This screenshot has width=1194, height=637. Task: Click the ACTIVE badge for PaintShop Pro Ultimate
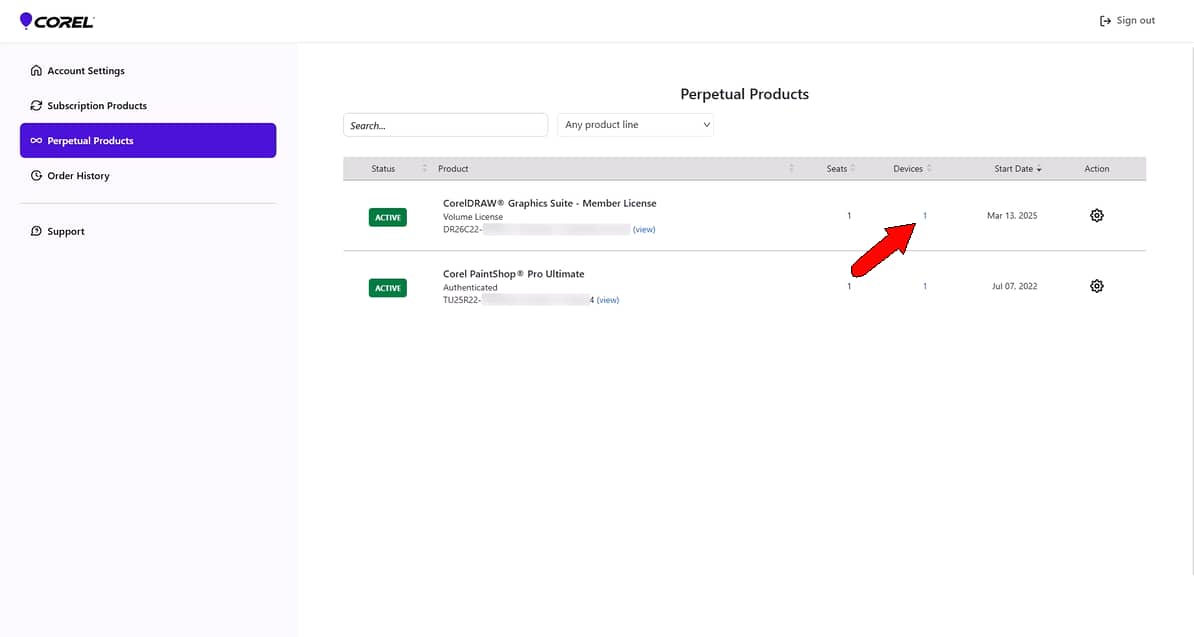point(388,288)
